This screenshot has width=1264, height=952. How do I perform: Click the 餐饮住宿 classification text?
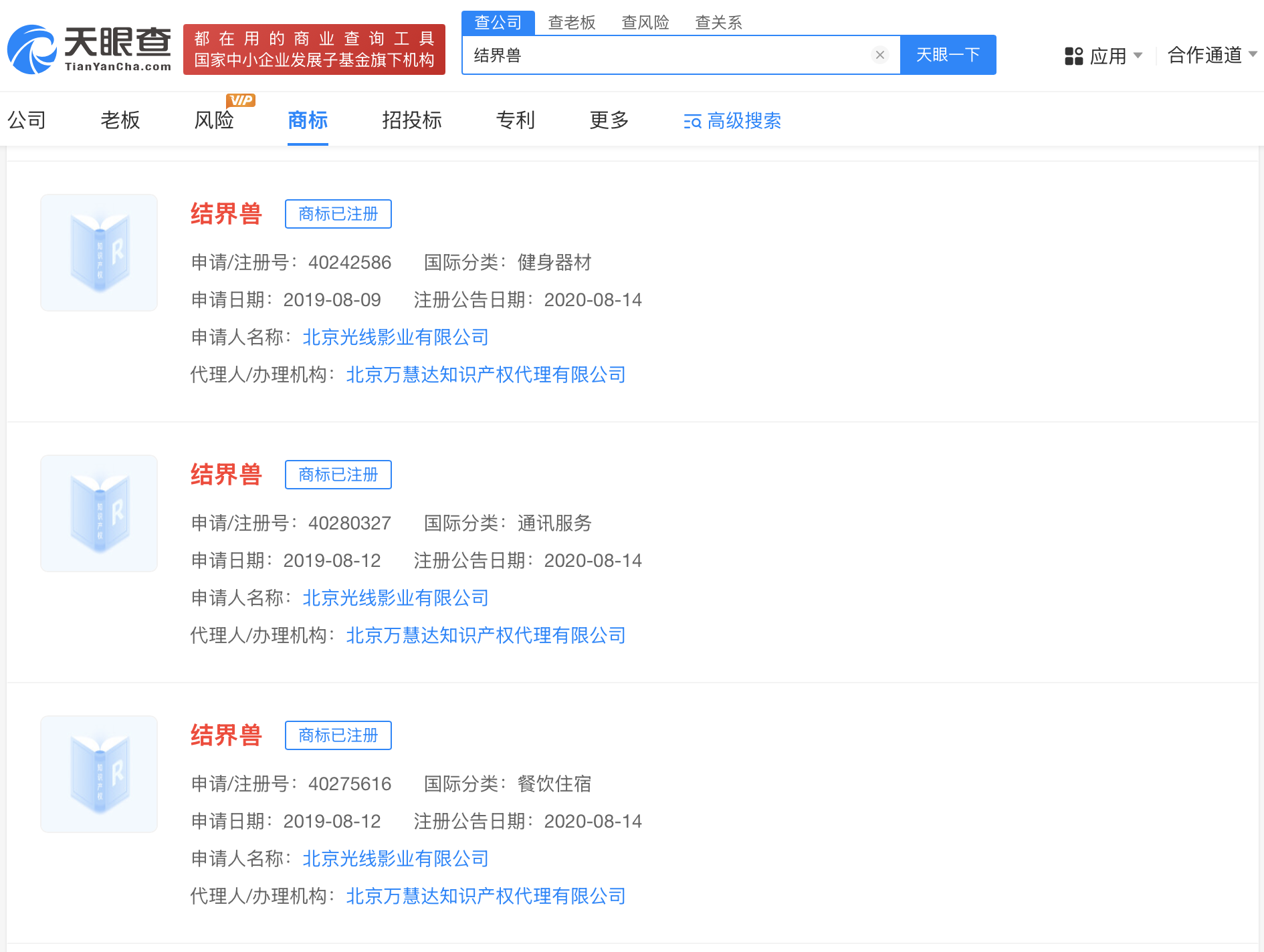pos(555,784)
